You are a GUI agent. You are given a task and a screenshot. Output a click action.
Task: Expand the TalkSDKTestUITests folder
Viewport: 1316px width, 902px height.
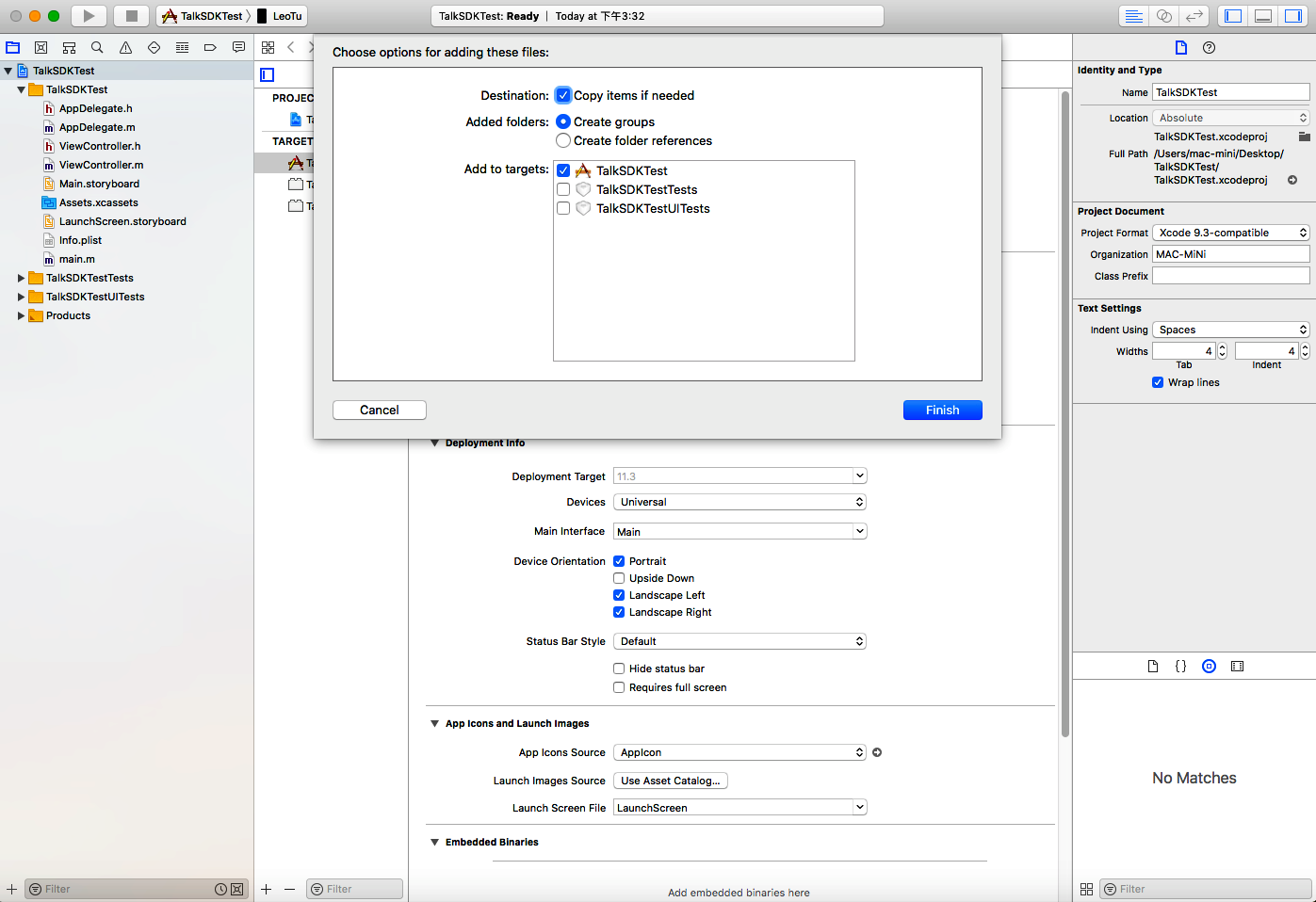(x=21, y=297)
